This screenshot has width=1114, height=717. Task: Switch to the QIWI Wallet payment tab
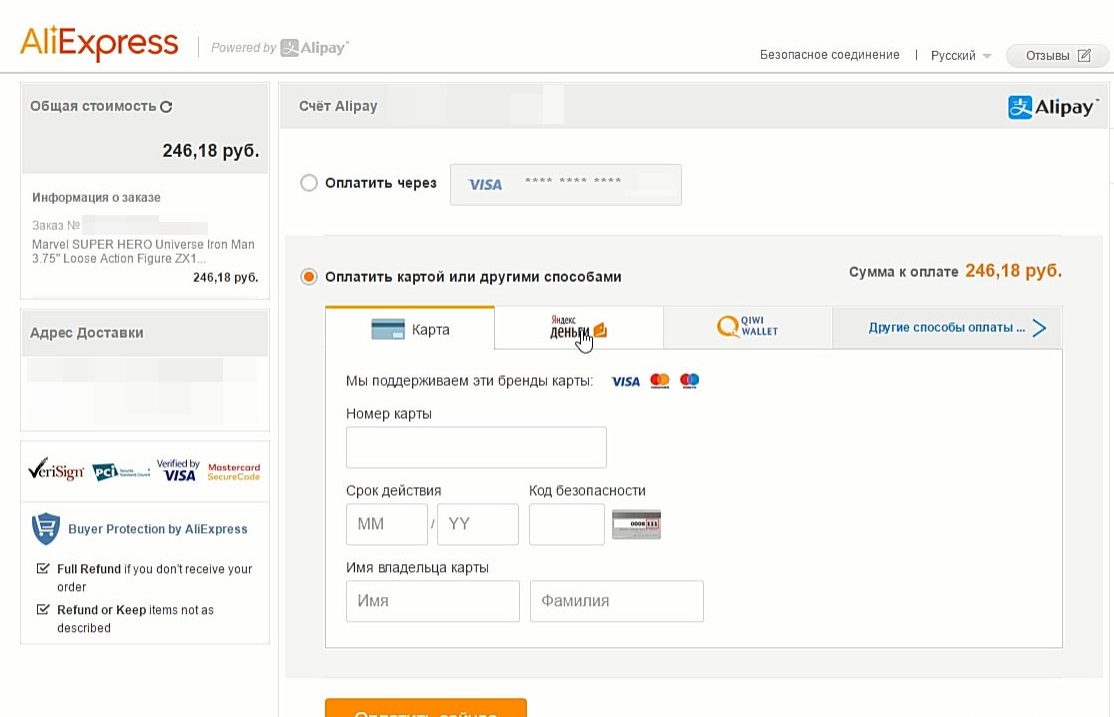pyautogui.click(x=747, y=328)
